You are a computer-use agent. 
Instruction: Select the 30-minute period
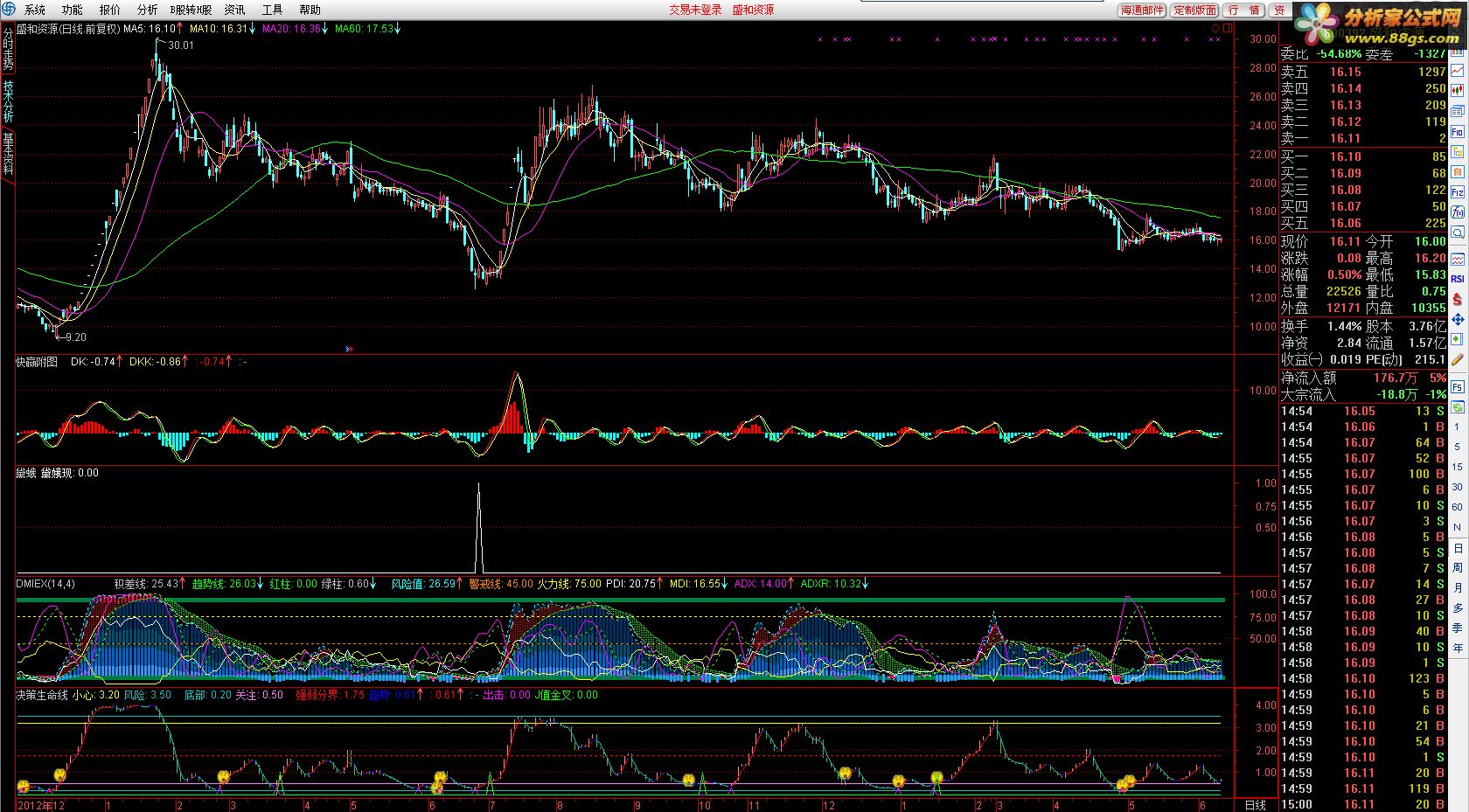pos(1458,487)
